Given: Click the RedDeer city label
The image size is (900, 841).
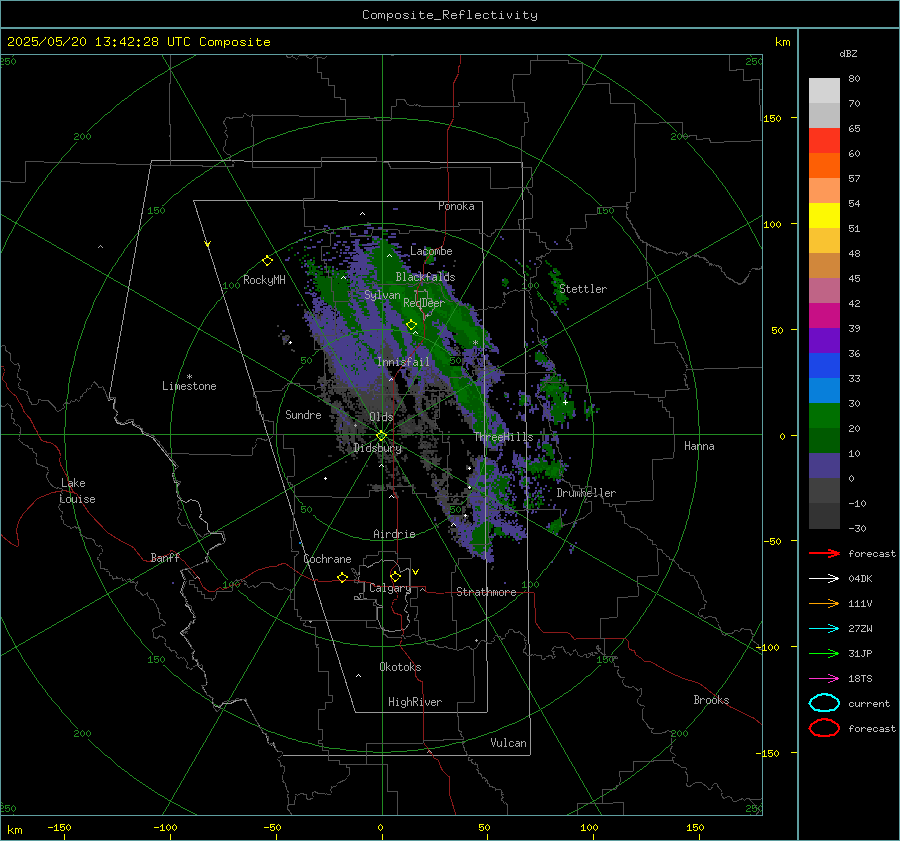Looking at the screenshot, I should (x=424, y=303).
